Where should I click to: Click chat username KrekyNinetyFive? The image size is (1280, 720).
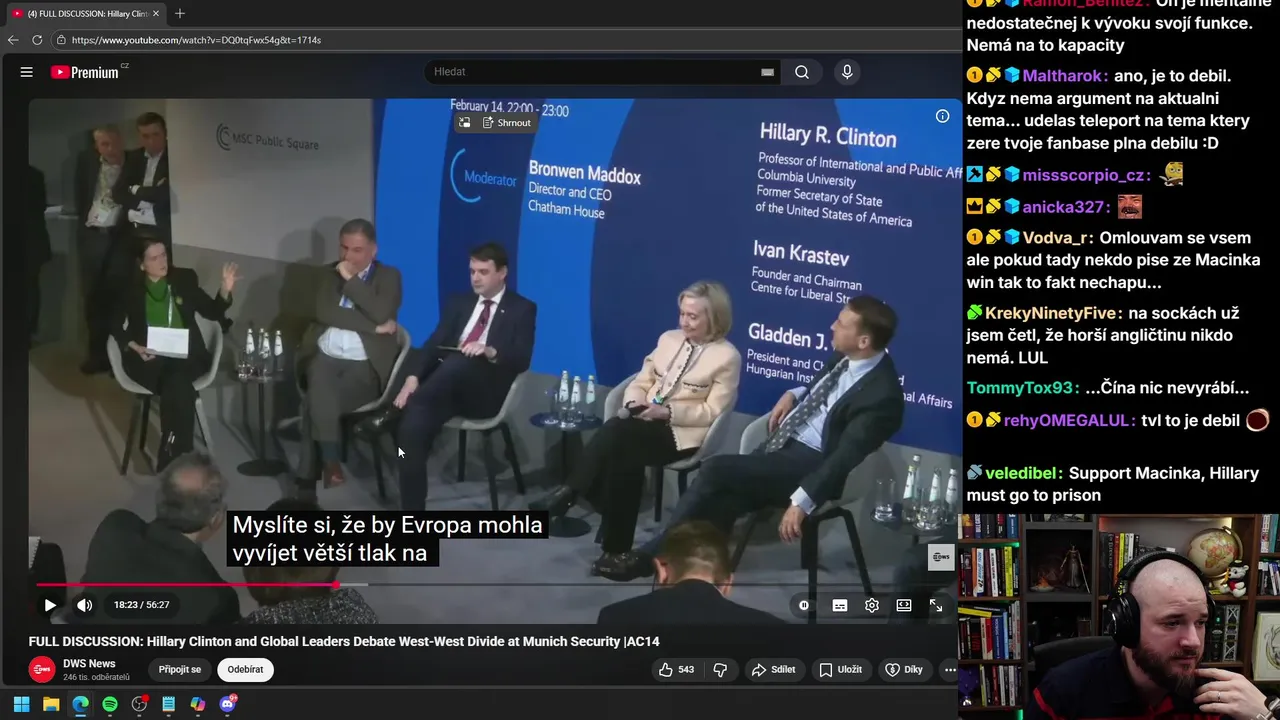pos(1051,313)
